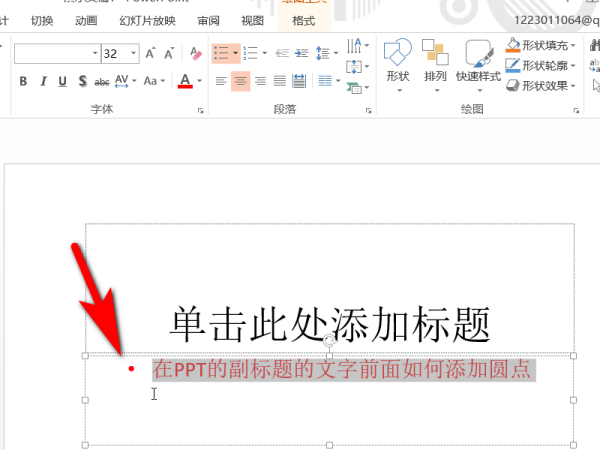
Task: Toggle bullet list button
Action: click(221, 53)
